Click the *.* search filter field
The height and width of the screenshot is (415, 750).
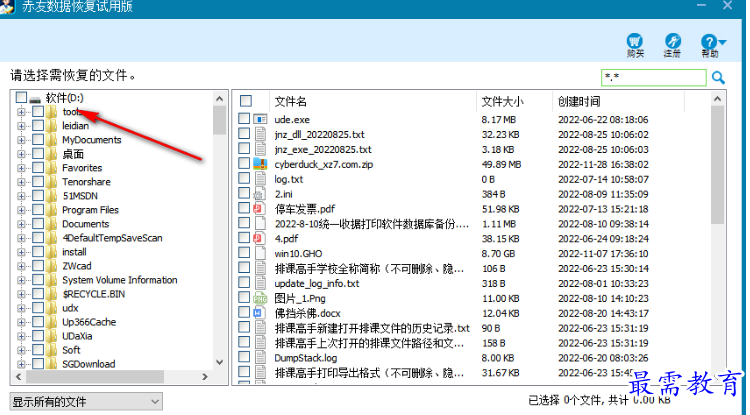coord(653,77)
